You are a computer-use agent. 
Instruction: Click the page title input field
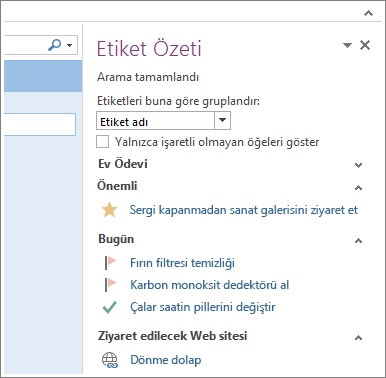[x=40, y=124]
